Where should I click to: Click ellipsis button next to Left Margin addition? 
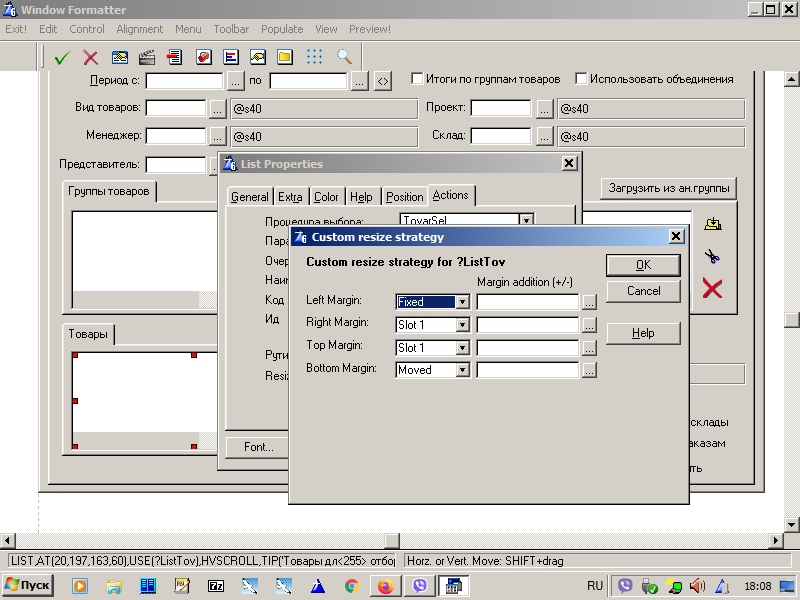click(x=590, y=301)
